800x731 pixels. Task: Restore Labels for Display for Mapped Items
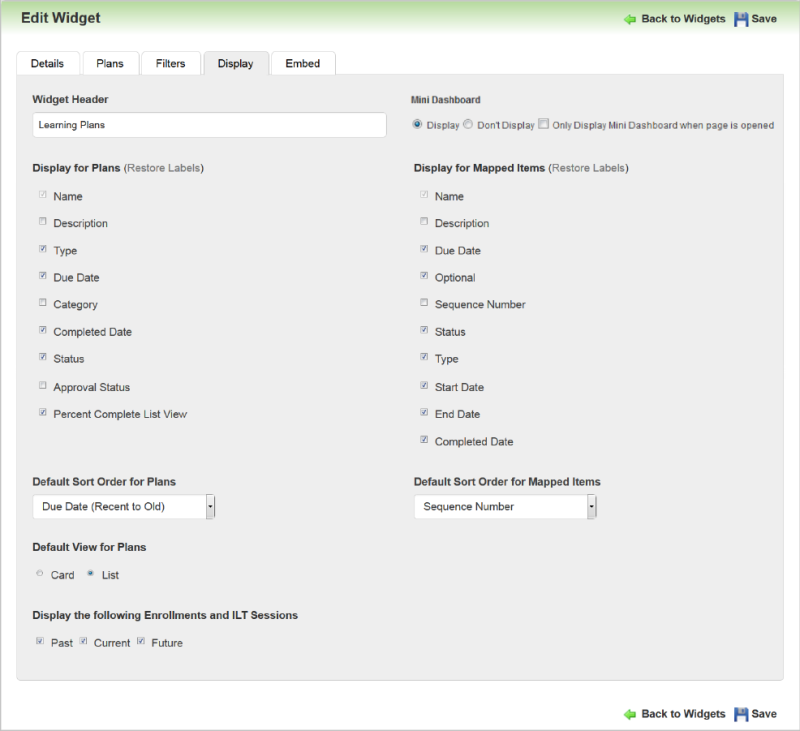pyautogui.click(x=588, y=168)
